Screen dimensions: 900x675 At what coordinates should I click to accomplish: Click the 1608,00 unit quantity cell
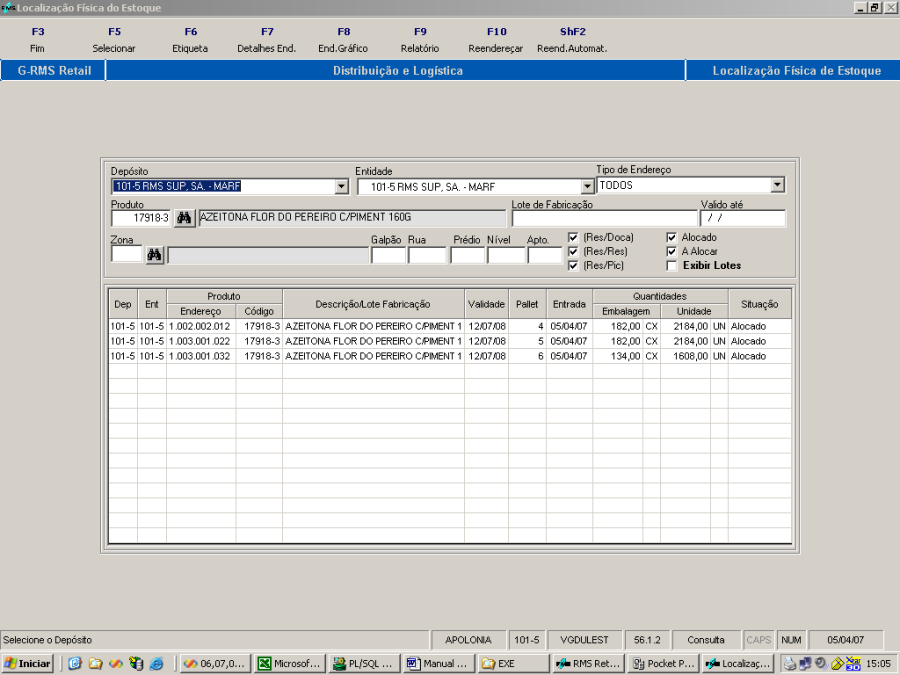(686, 356)
